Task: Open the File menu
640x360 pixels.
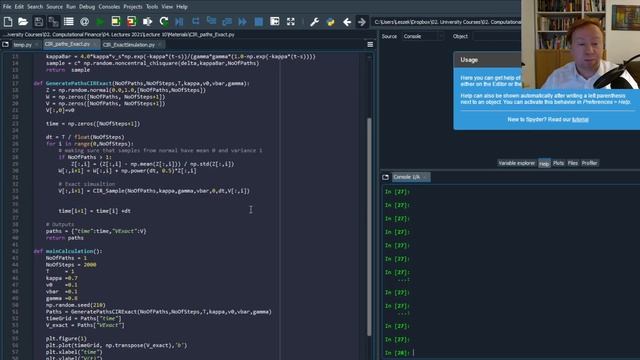Action: point(7,7)
